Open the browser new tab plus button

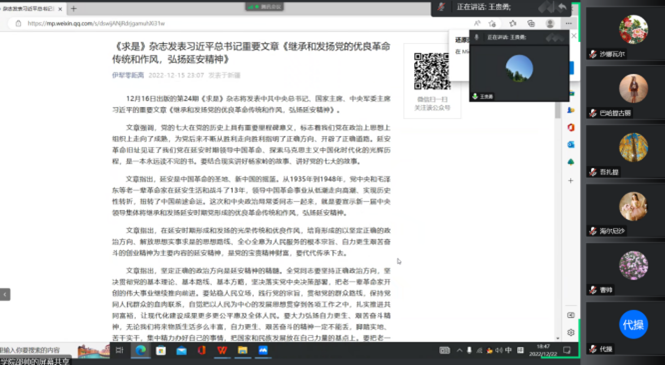pos(73,8)
